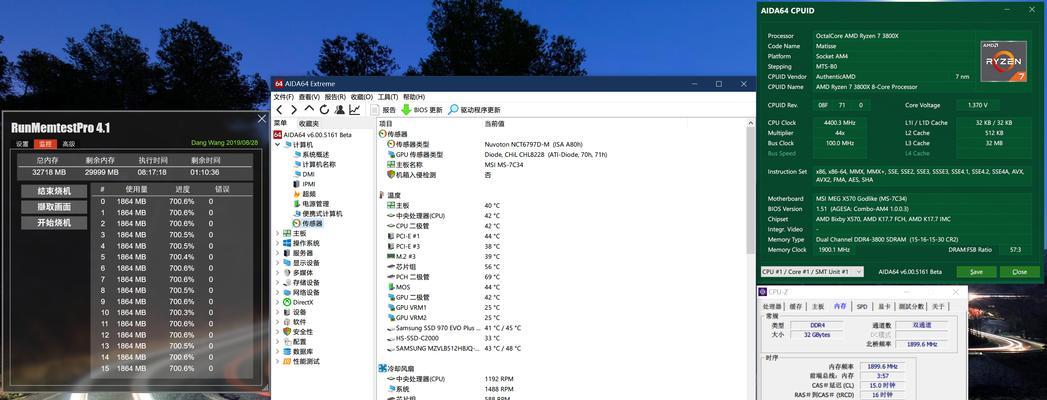The image size is (1047, 400).
Task: Open the 报告(R) menu in AIDA64
Action: click(x=336, y=97)
